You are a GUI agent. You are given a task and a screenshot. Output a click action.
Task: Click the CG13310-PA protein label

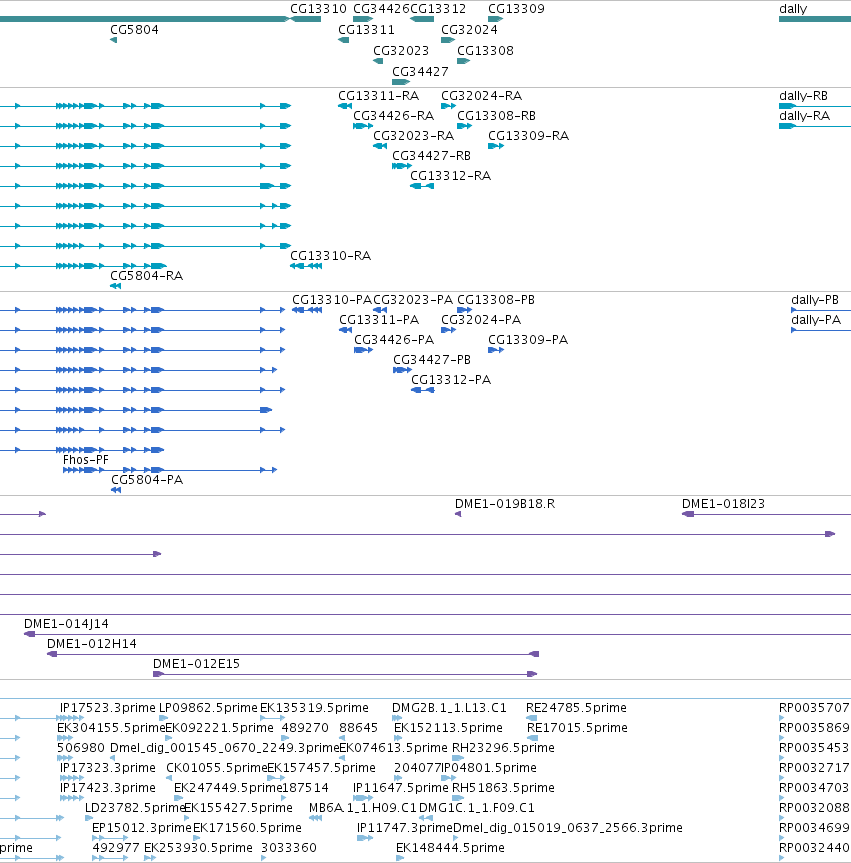click(x=332, y=300)
